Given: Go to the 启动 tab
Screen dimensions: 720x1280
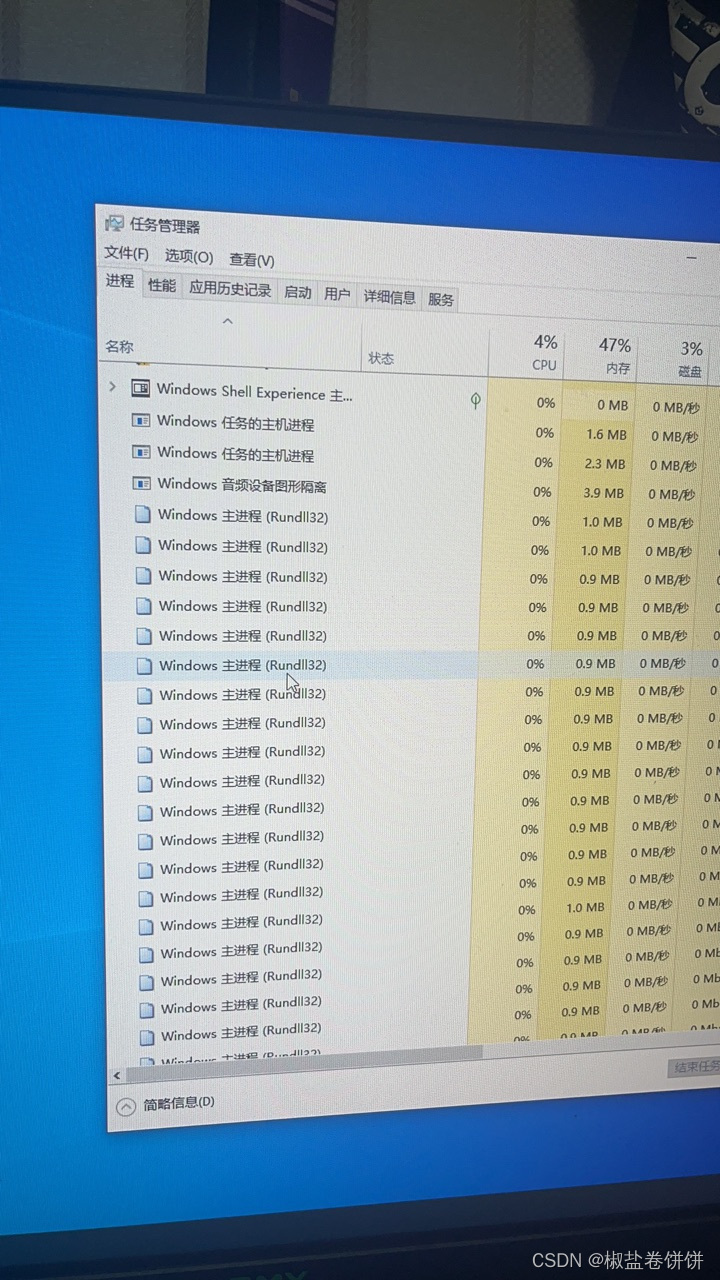Looking at the screenshot, I should pyautogui.click(x=298, y=292).
